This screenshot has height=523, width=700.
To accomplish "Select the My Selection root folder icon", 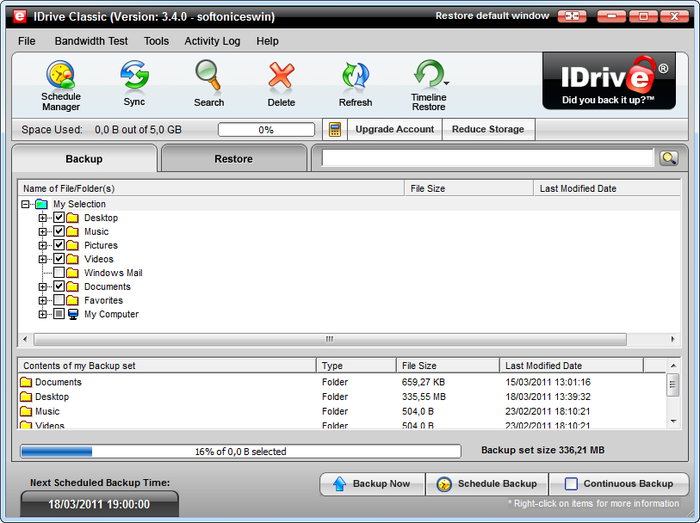I will (x=41, y=204).
